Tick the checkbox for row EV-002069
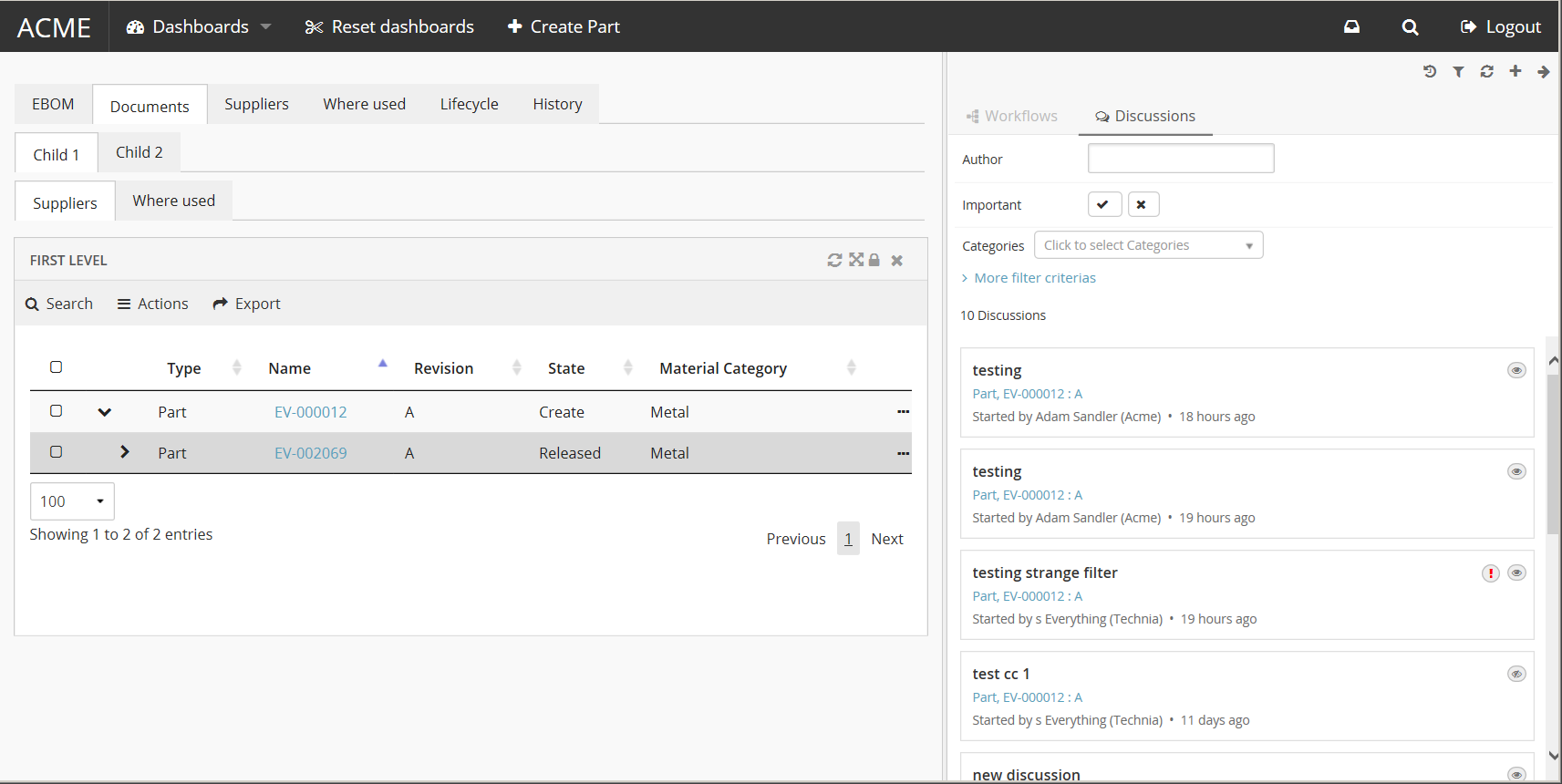The image size is (1562, 784). 57,452
